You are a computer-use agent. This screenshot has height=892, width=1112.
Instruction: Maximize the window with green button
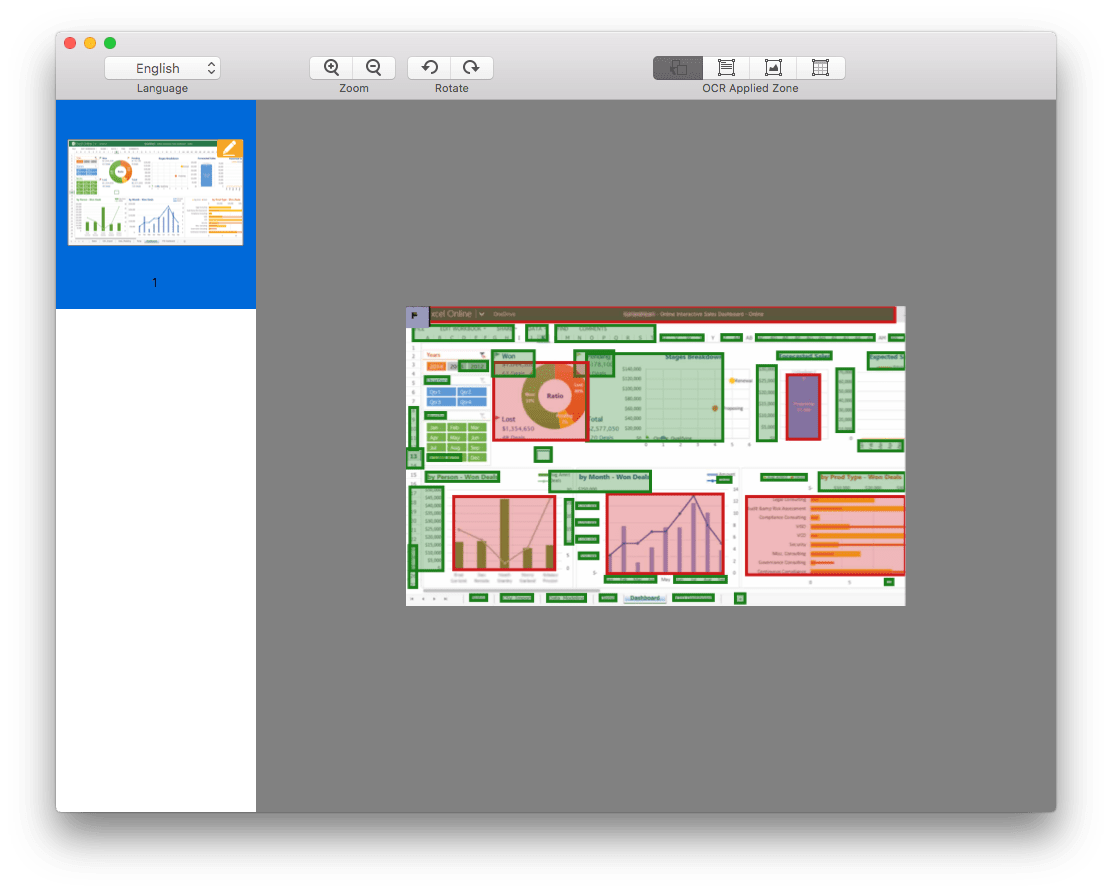coord(110,43)
